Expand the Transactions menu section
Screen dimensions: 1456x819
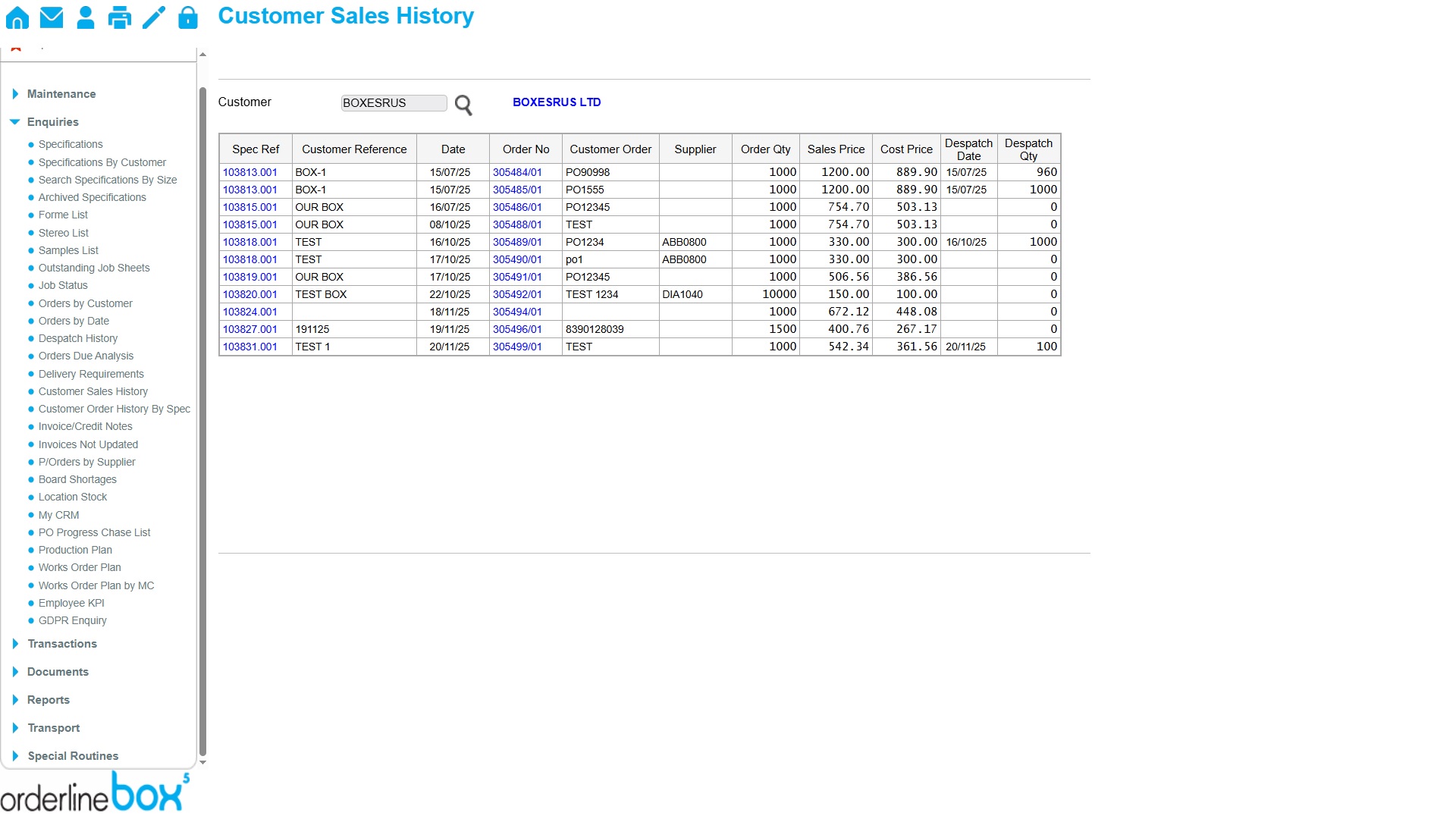[x=61, y=644]
